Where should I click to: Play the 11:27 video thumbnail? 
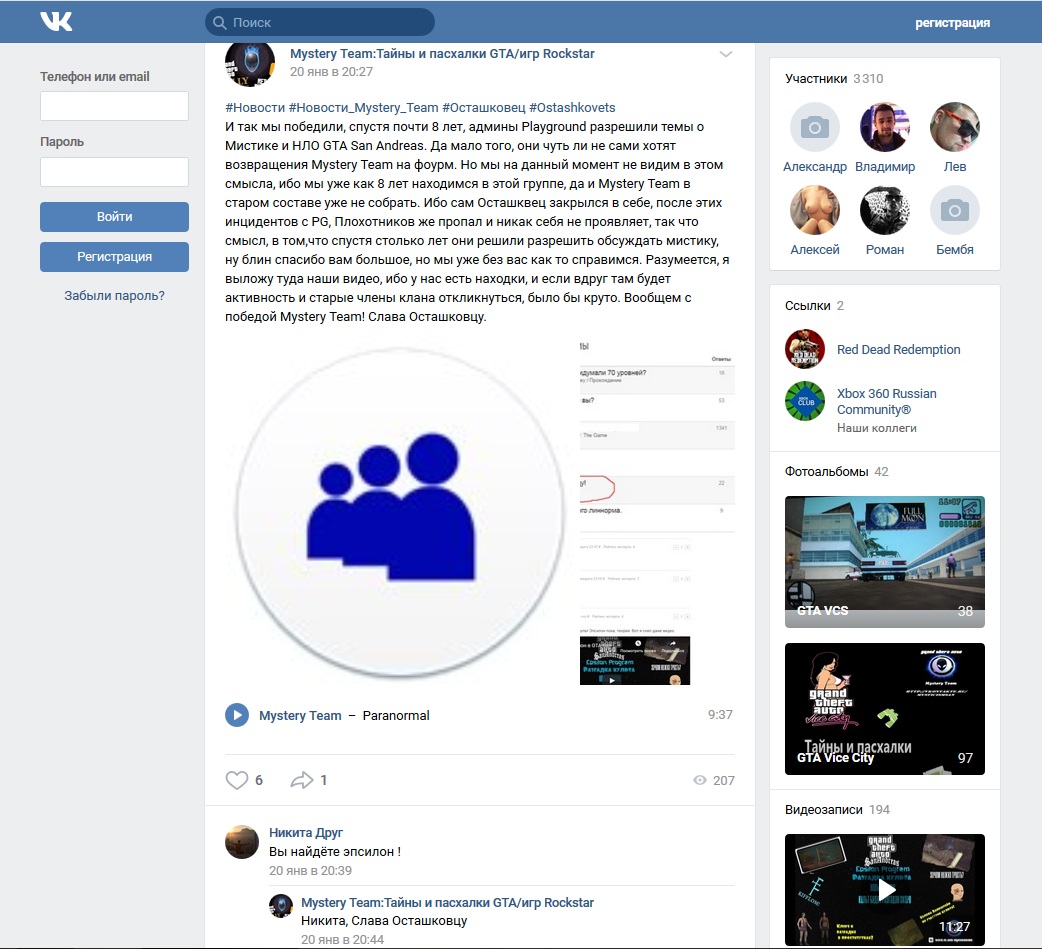point(885,889)
